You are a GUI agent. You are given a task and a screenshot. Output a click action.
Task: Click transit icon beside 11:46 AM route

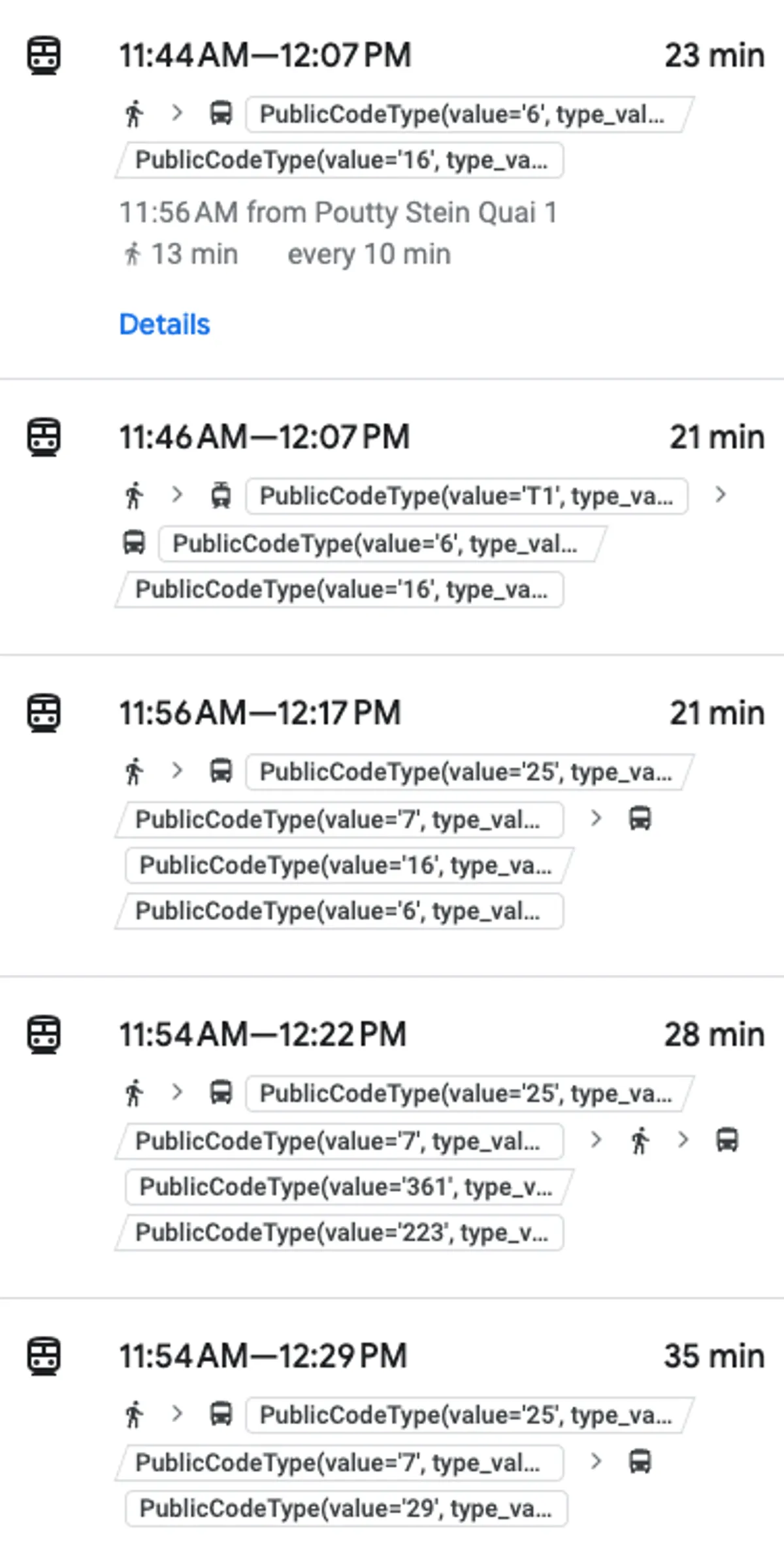click(x=44, y=437)
